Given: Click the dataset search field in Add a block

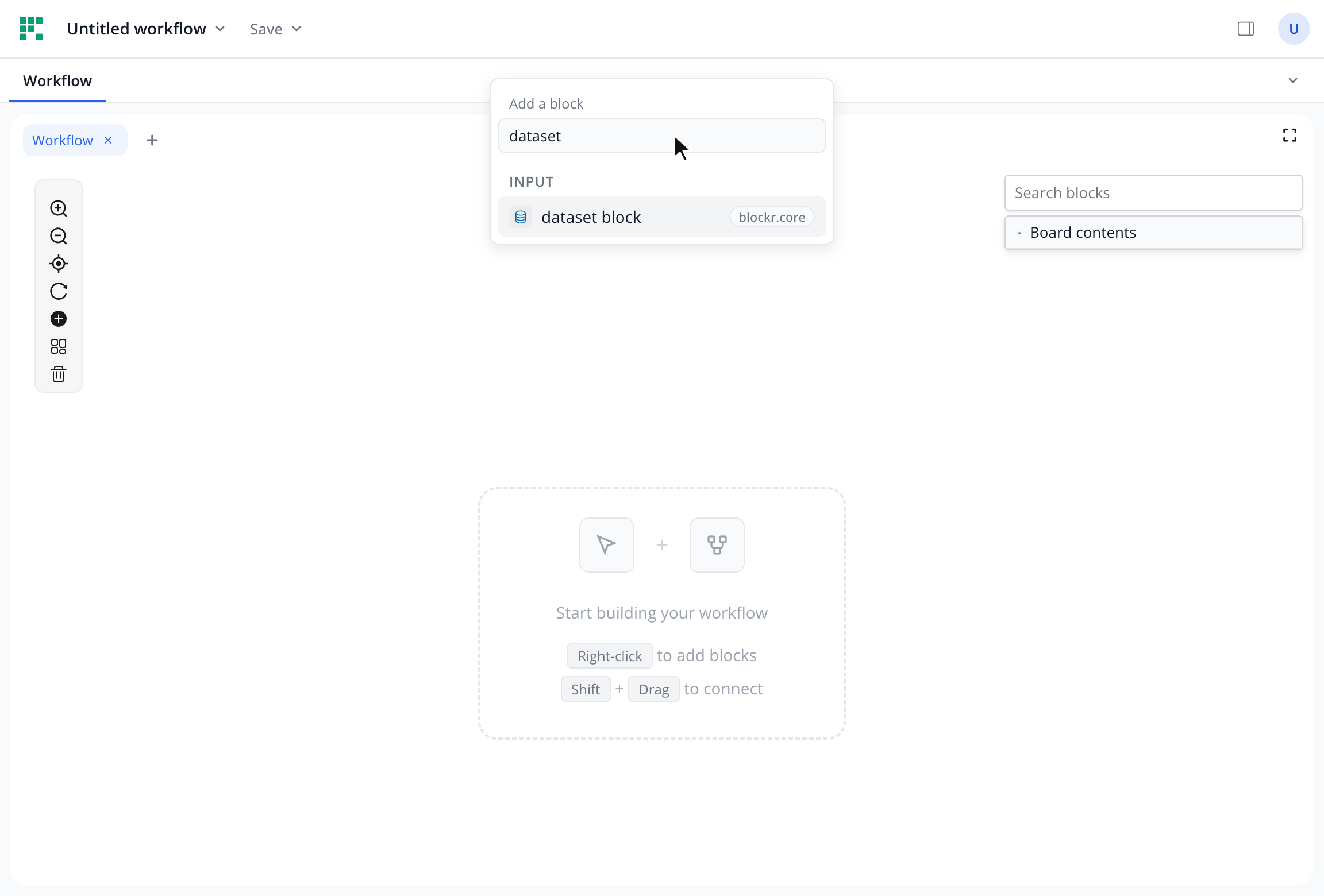Looking at the screenshot, I should tap(661, 136).
